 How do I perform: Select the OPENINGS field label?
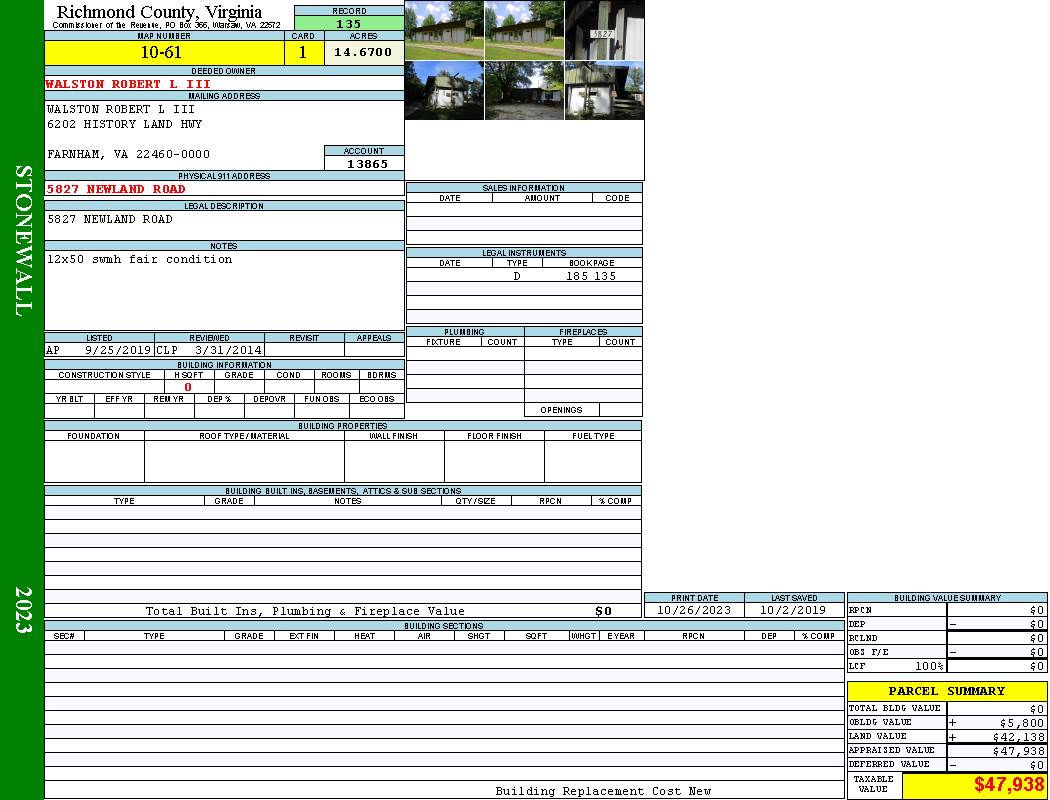(x=561, y=410)
